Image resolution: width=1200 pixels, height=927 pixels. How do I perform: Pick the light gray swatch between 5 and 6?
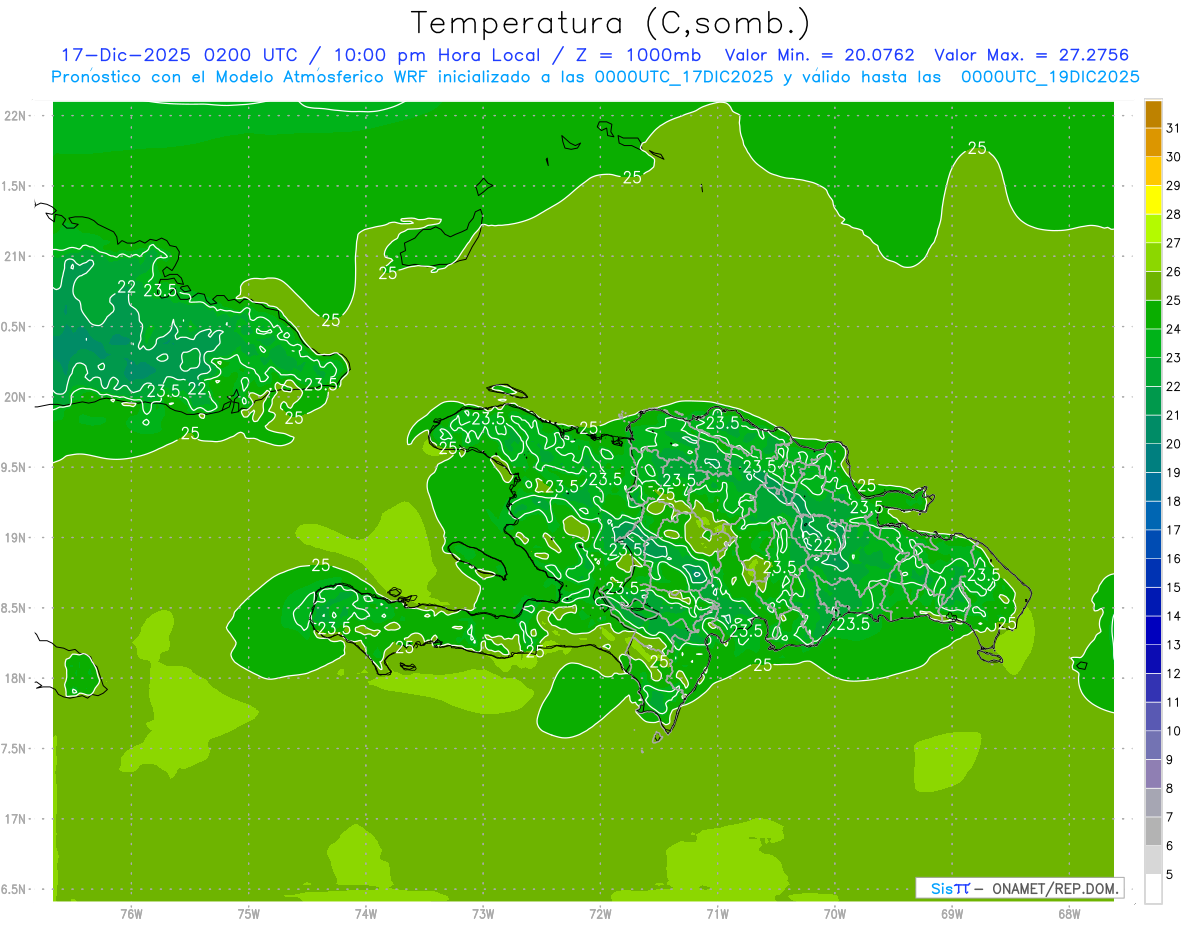point(1153,860)
